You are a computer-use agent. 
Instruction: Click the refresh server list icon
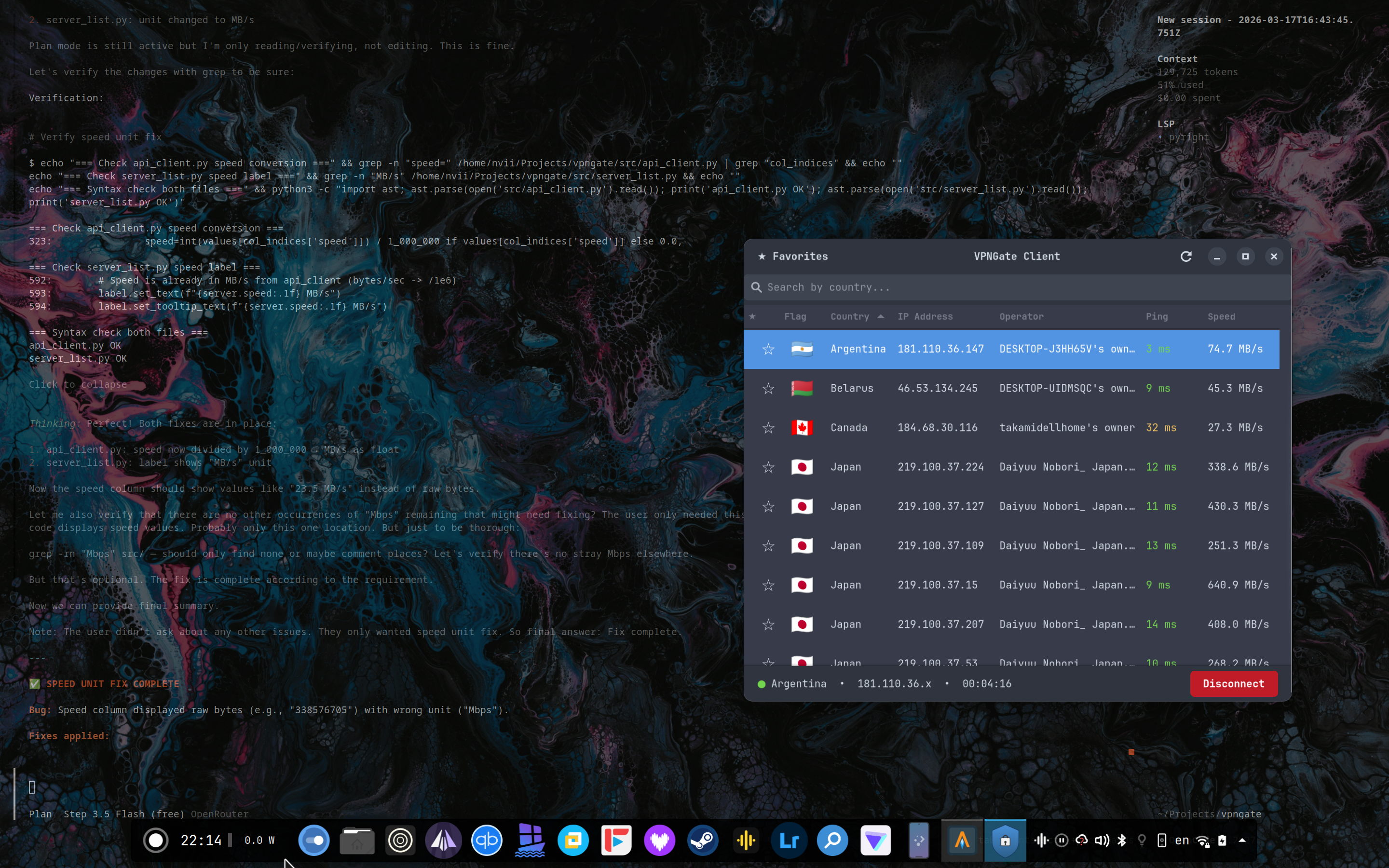point(1186,257)
